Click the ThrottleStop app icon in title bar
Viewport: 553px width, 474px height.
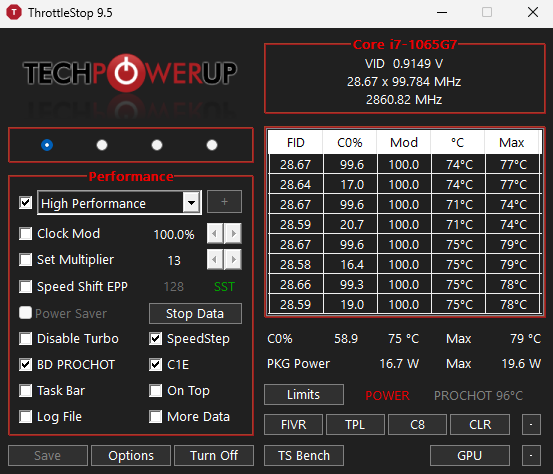point(14,12)
